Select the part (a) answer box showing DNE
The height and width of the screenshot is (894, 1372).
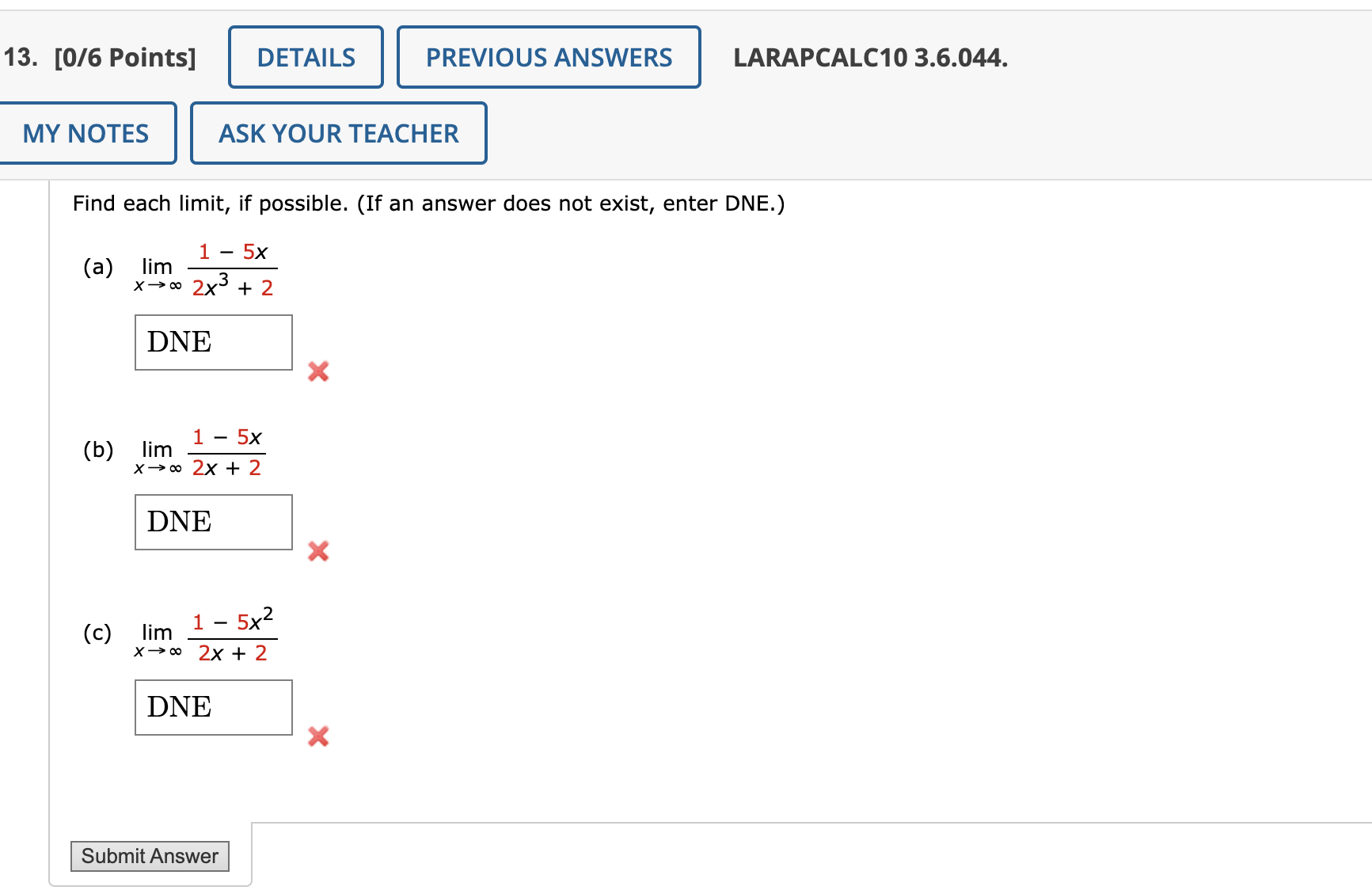point(212,342)
